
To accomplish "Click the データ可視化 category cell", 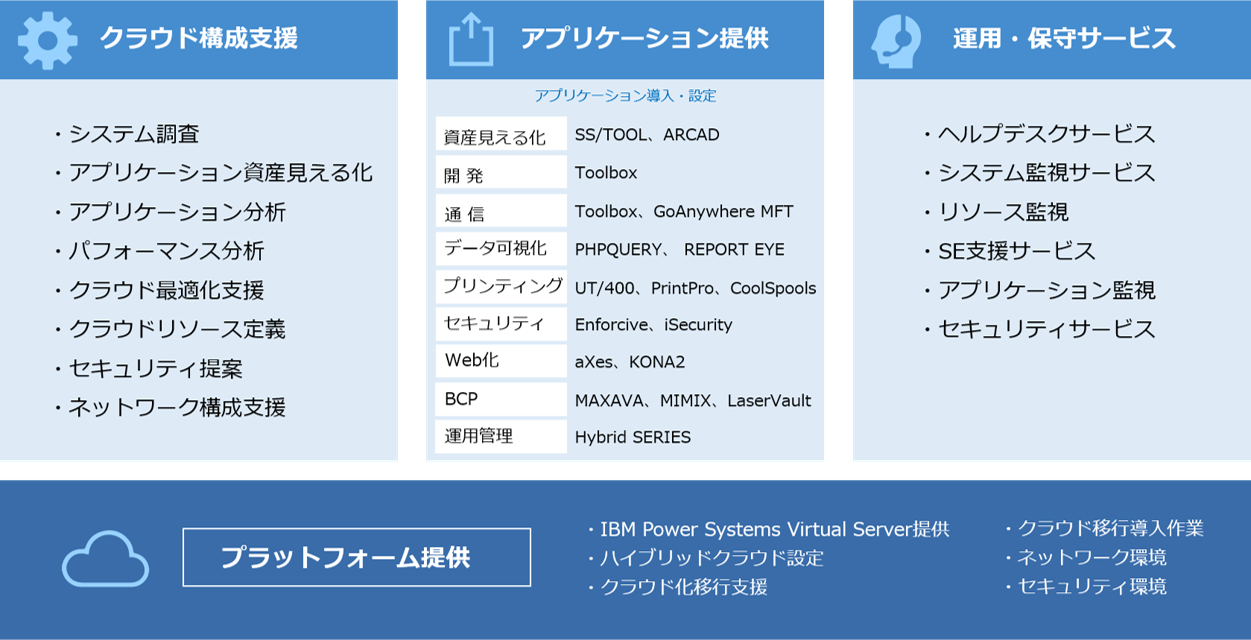I will [x=501, y=249].
